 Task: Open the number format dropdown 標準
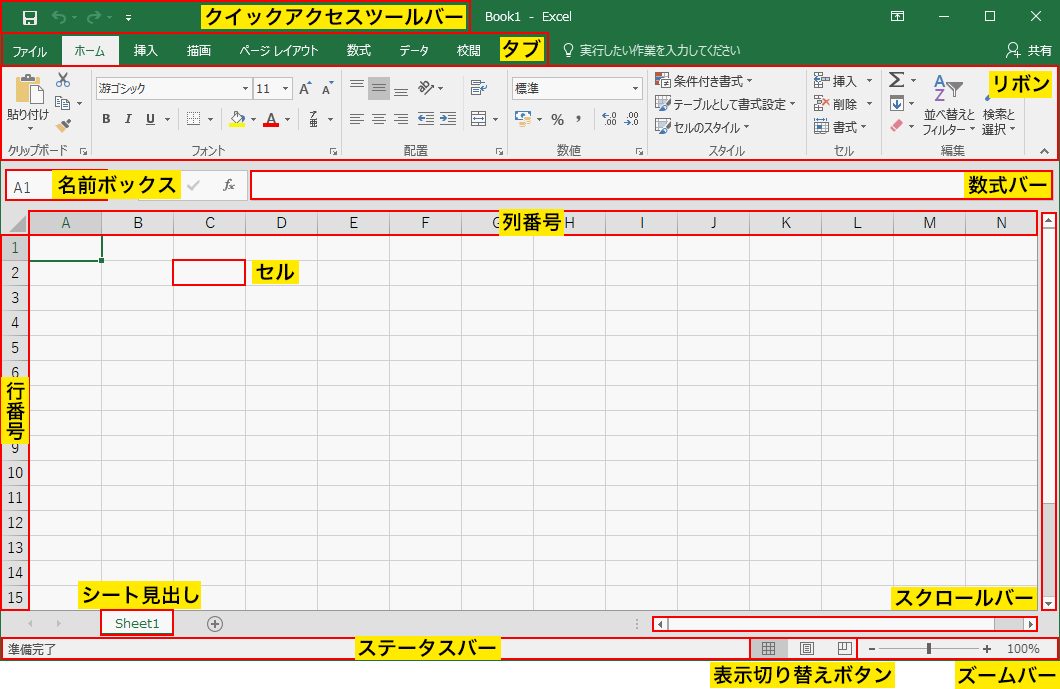pyautogui.click(x=577, y=89)
